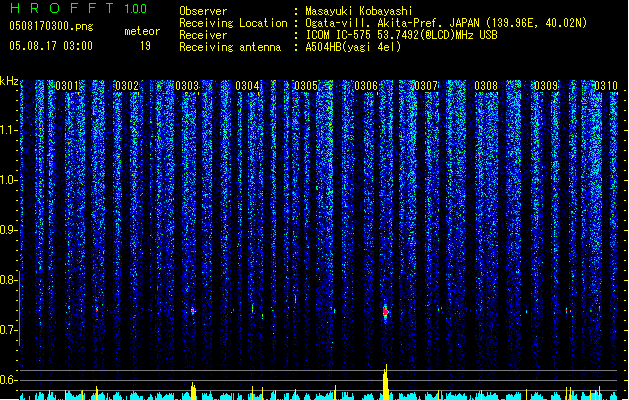Click the 0301 time marker label
This screenshot has width=629, height=400.
[67, 86]
